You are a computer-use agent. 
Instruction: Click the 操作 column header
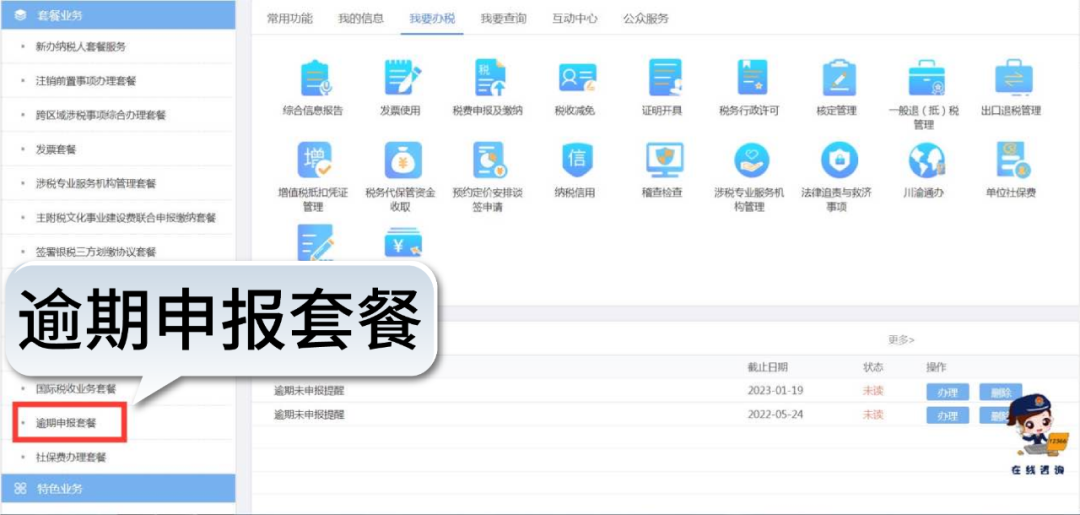pyautogui.click(x=937, y=367)
